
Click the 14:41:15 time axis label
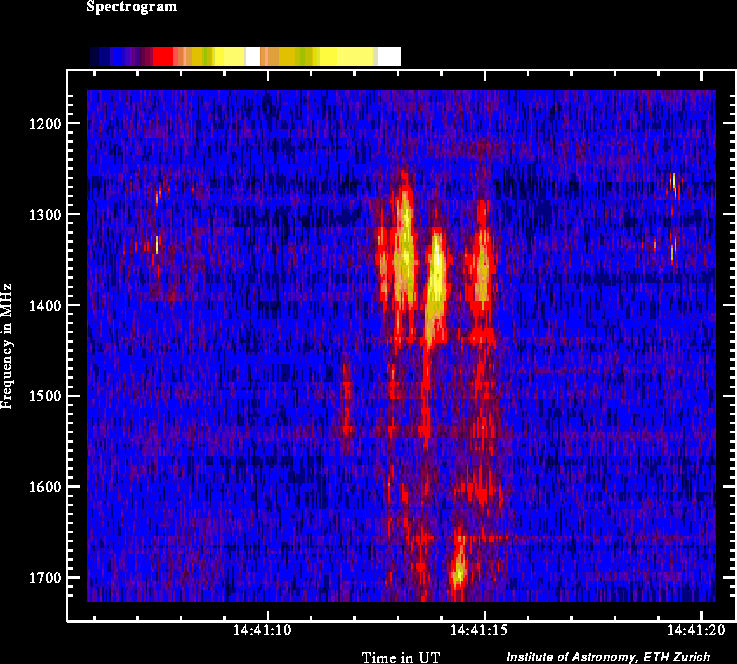[x=479, y=630]
